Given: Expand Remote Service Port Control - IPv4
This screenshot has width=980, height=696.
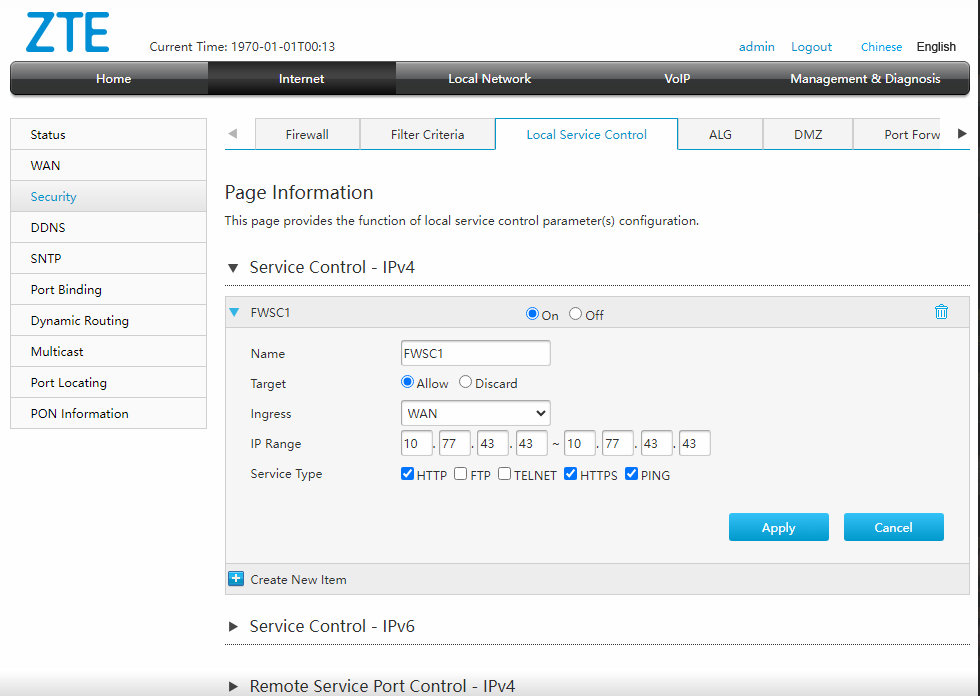Looking at the screenshot, I should (x=233, y=686).
